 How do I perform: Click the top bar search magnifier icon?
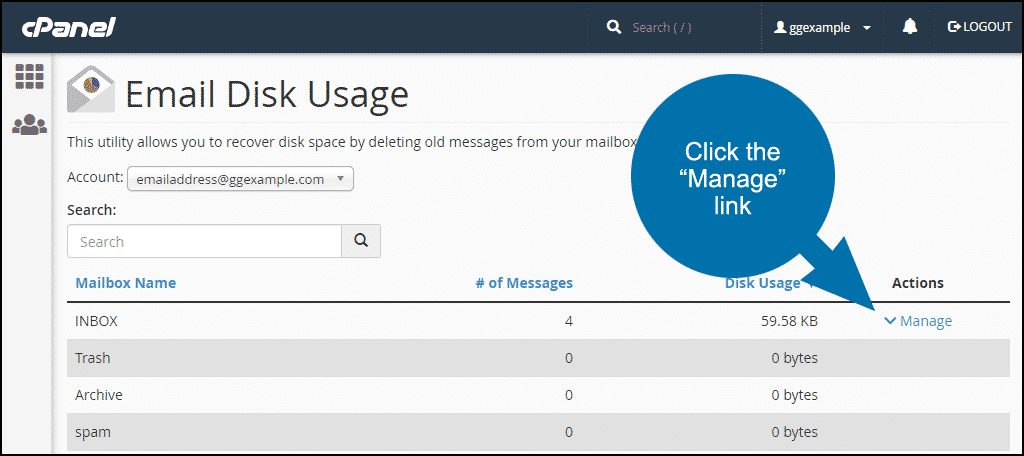tap(613, 27)
